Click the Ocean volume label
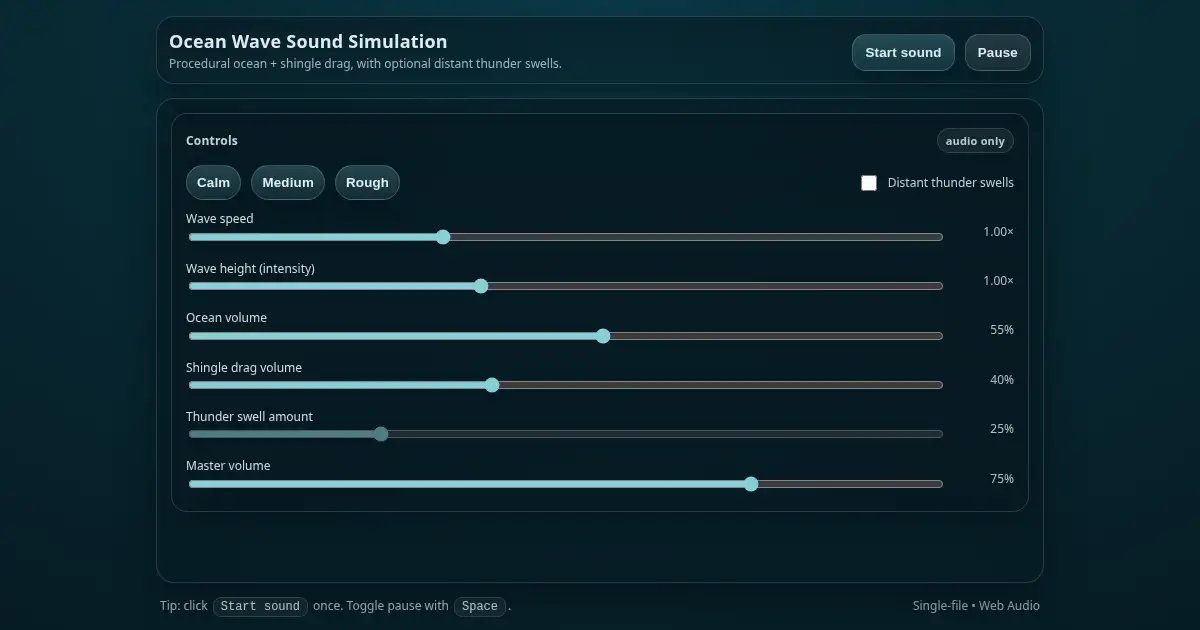The width and height of the screenshot is (1200, 630). 226,318
